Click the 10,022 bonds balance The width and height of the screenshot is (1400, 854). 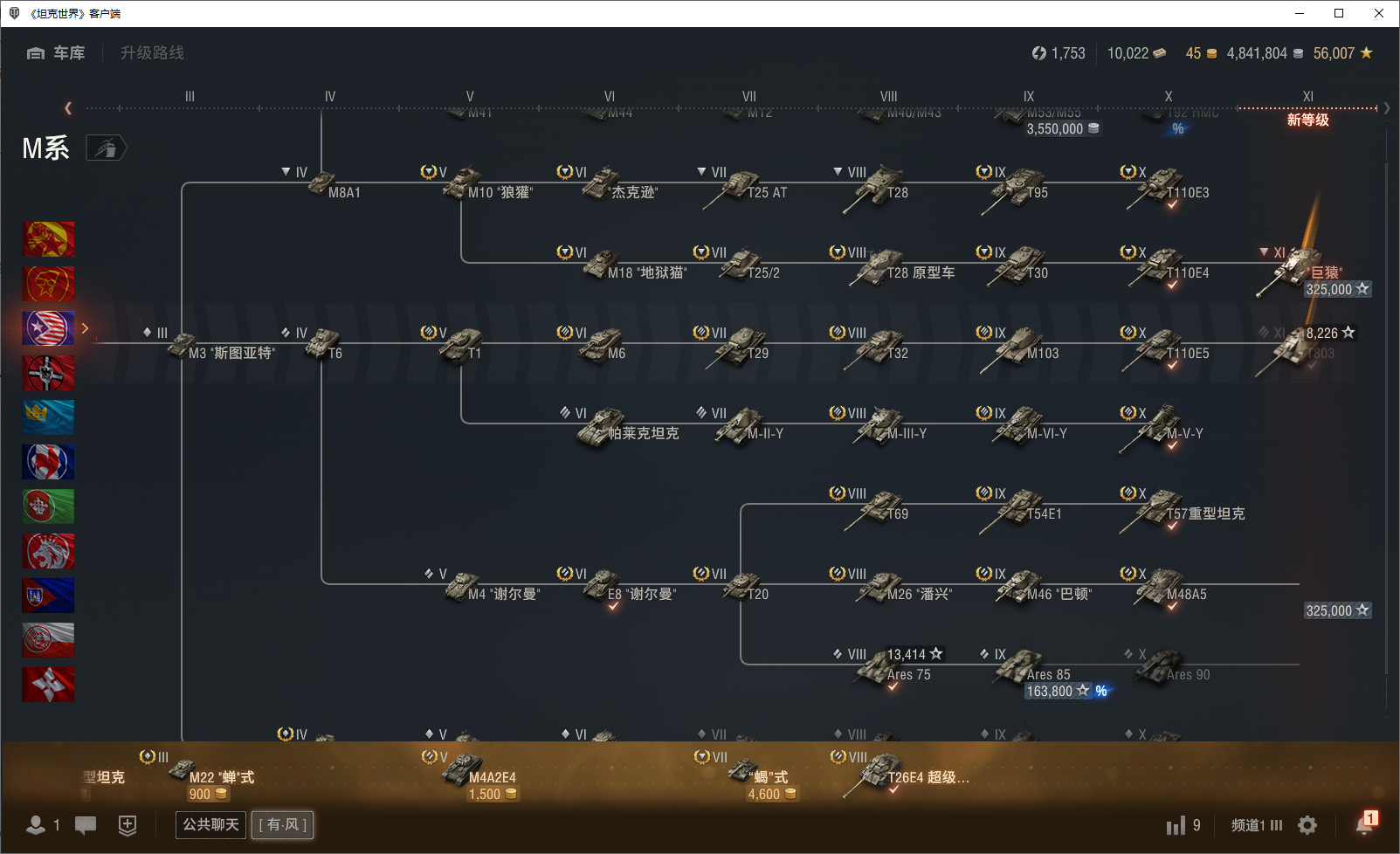tap(1136, 53)
